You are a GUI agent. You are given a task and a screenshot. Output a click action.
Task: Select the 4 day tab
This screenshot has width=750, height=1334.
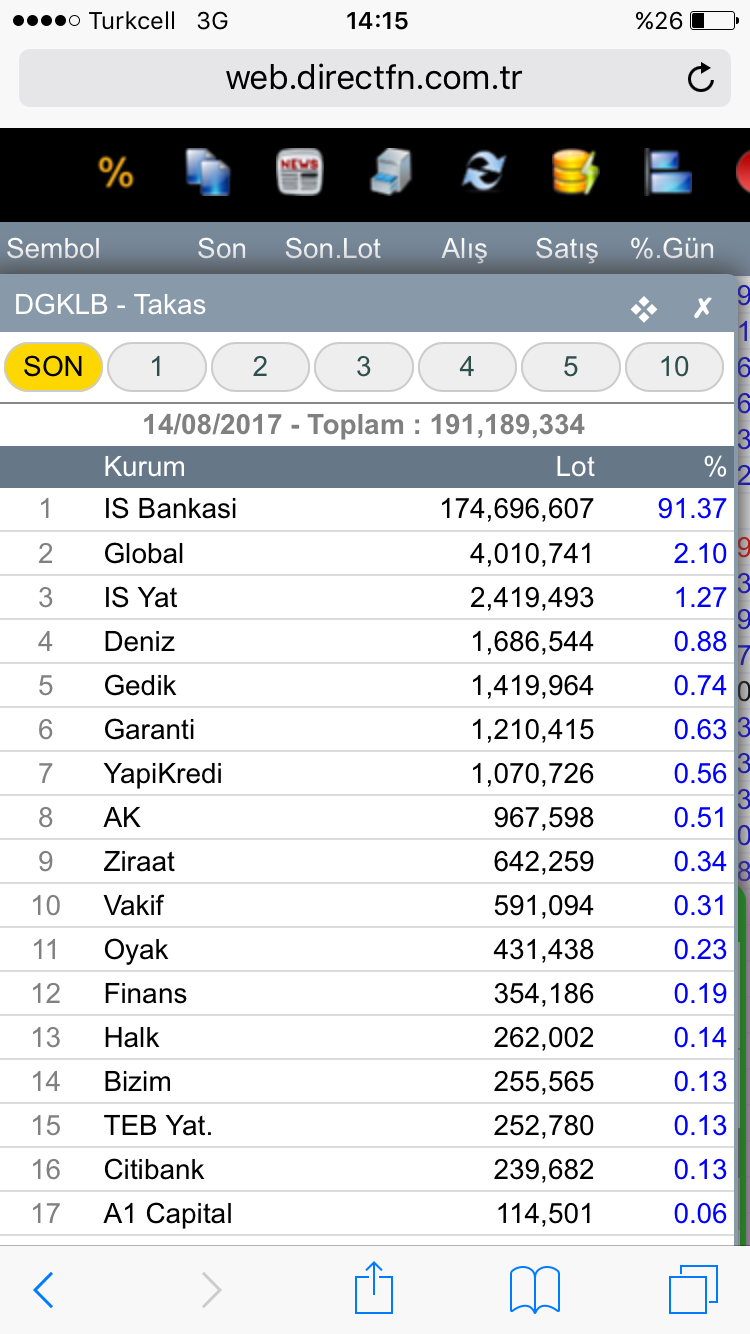(x=467, y=366)
